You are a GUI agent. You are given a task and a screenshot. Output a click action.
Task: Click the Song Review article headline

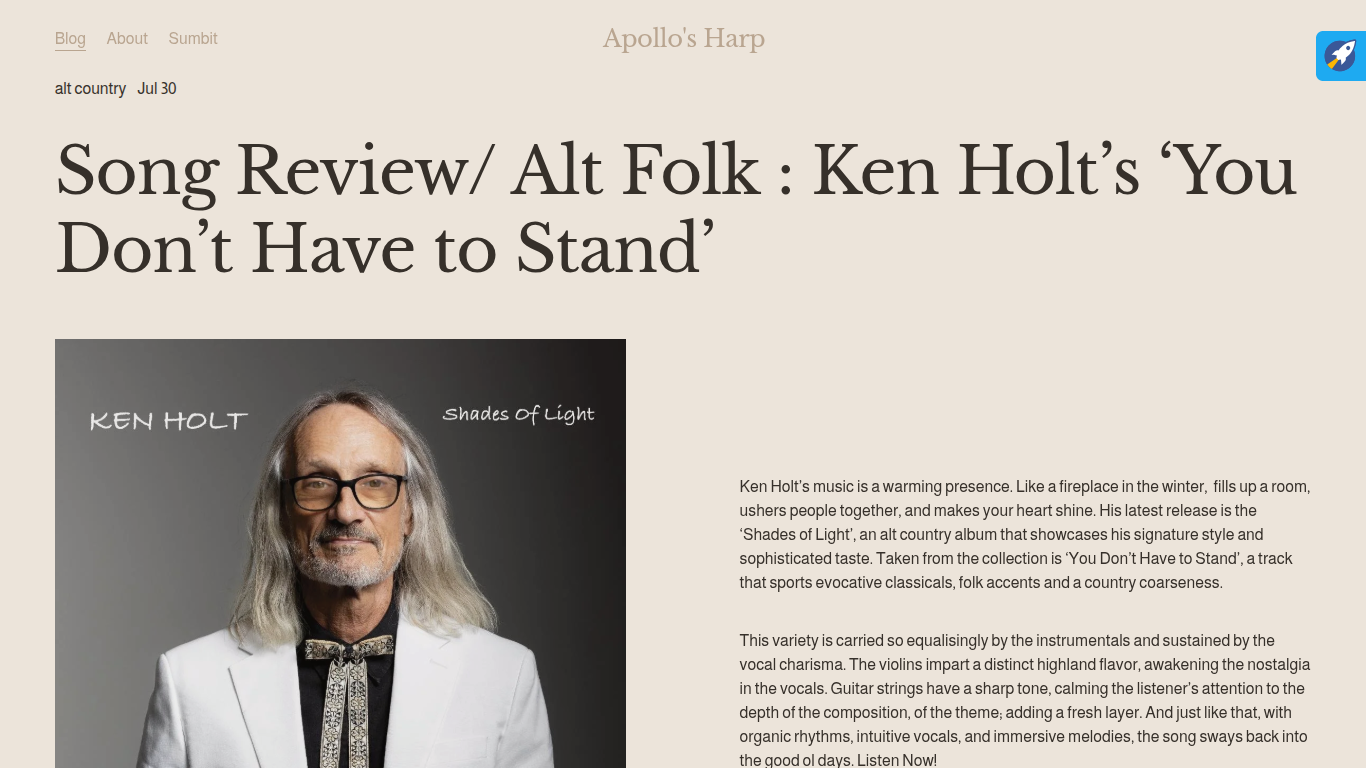pyautogui.click(x=676, y=209)
